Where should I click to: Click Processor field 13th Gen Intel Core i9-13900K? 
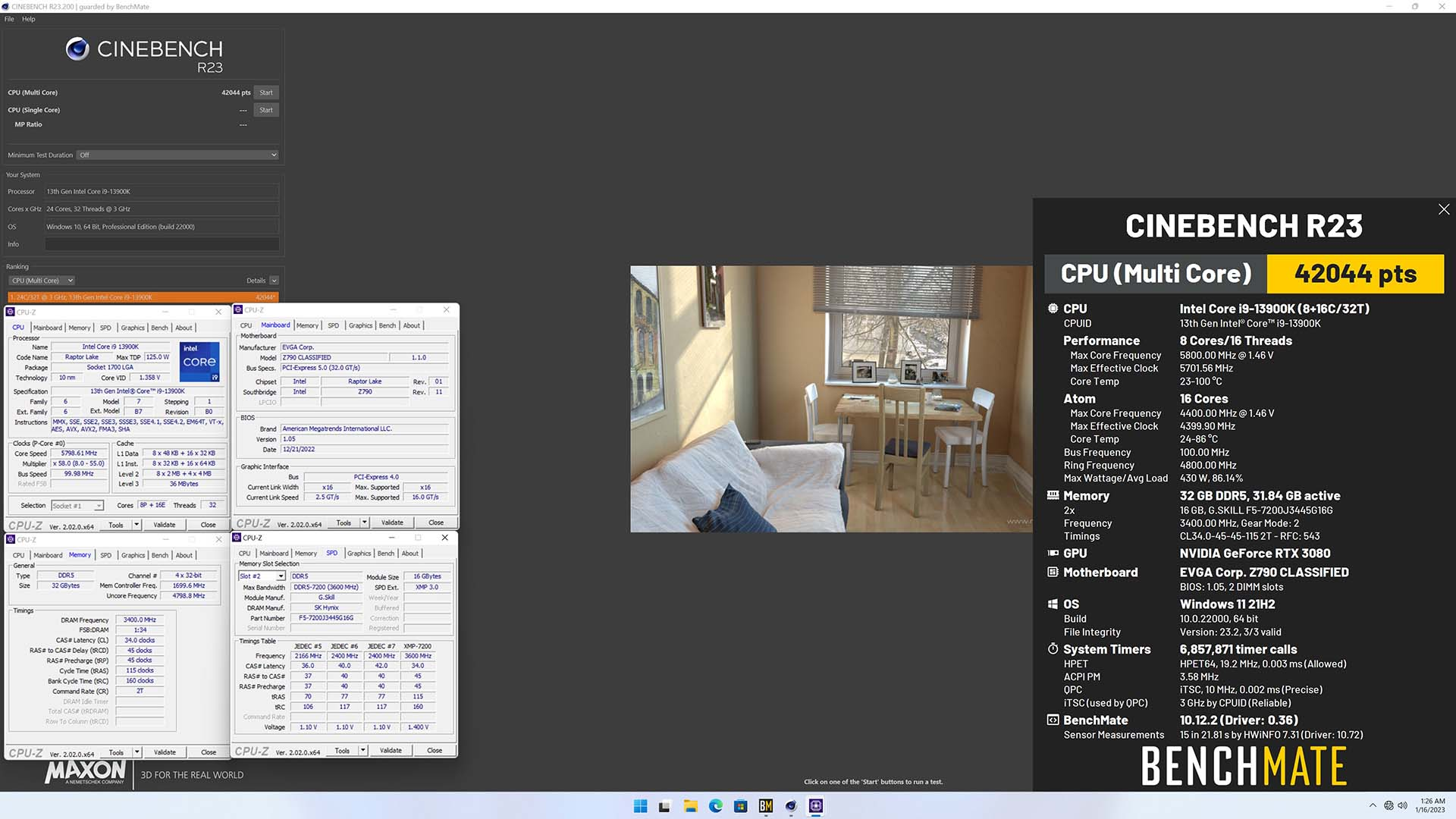[x=162, y=192]
